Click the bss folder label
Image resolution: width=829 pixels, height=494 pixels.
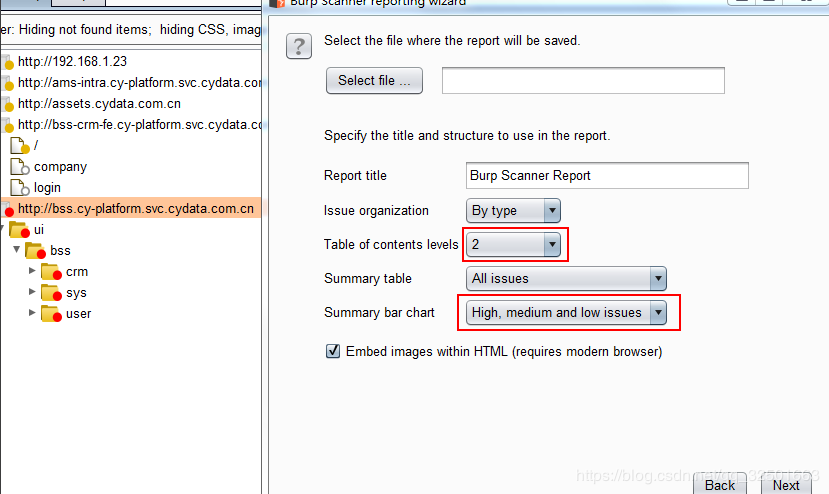[60, 251]
